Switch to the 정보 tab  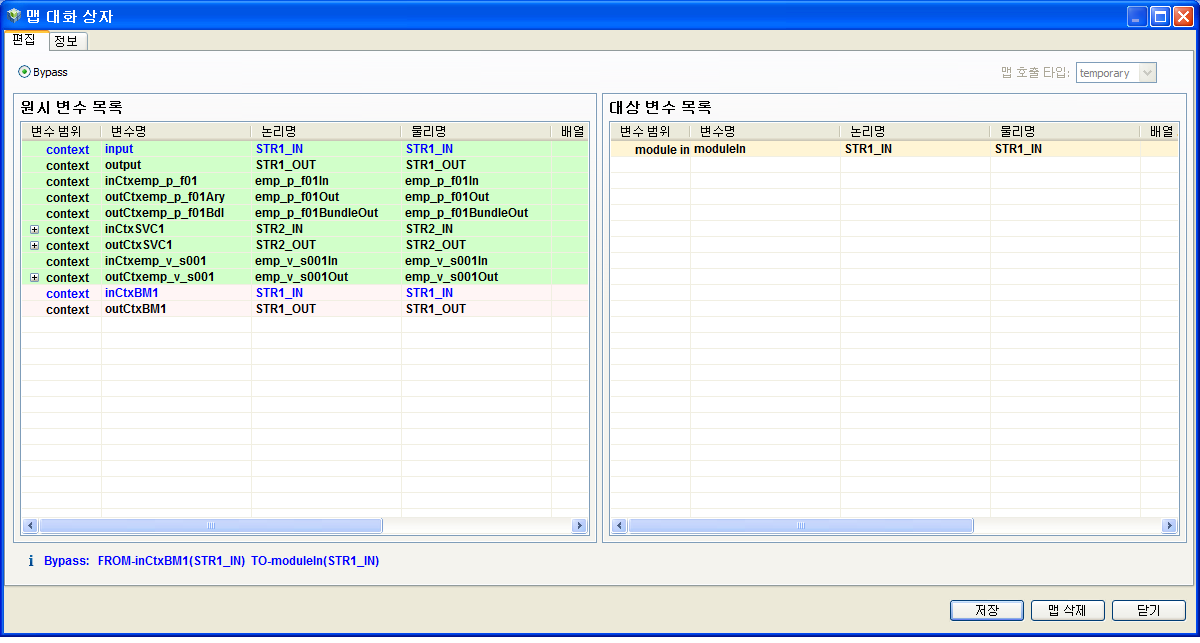(x=67, y=42)
